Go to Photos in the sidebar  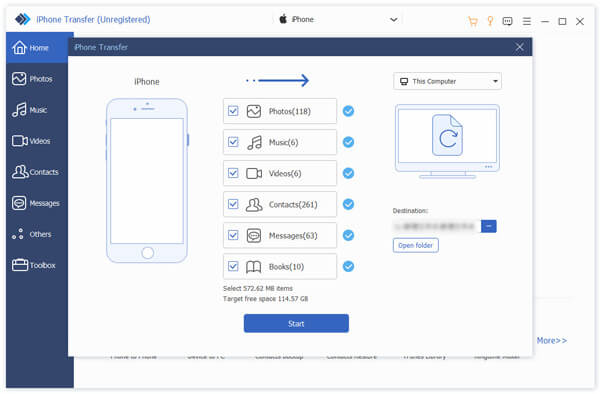pos(37,79)
